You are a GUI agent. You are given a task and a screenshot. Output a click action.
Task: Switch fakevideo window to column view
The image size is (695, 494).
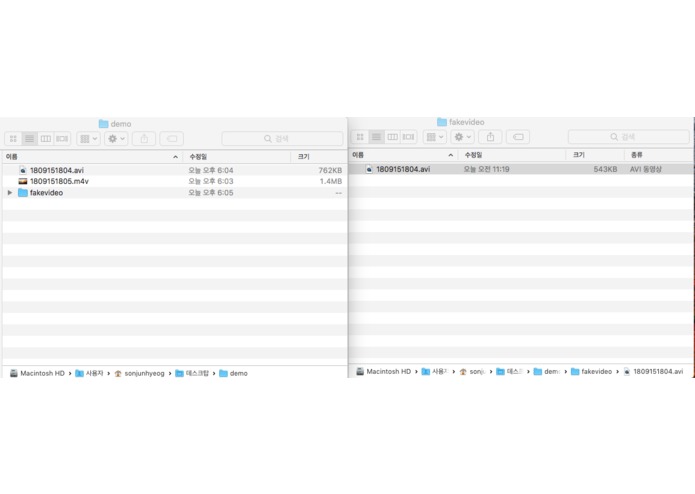[392, 137]
